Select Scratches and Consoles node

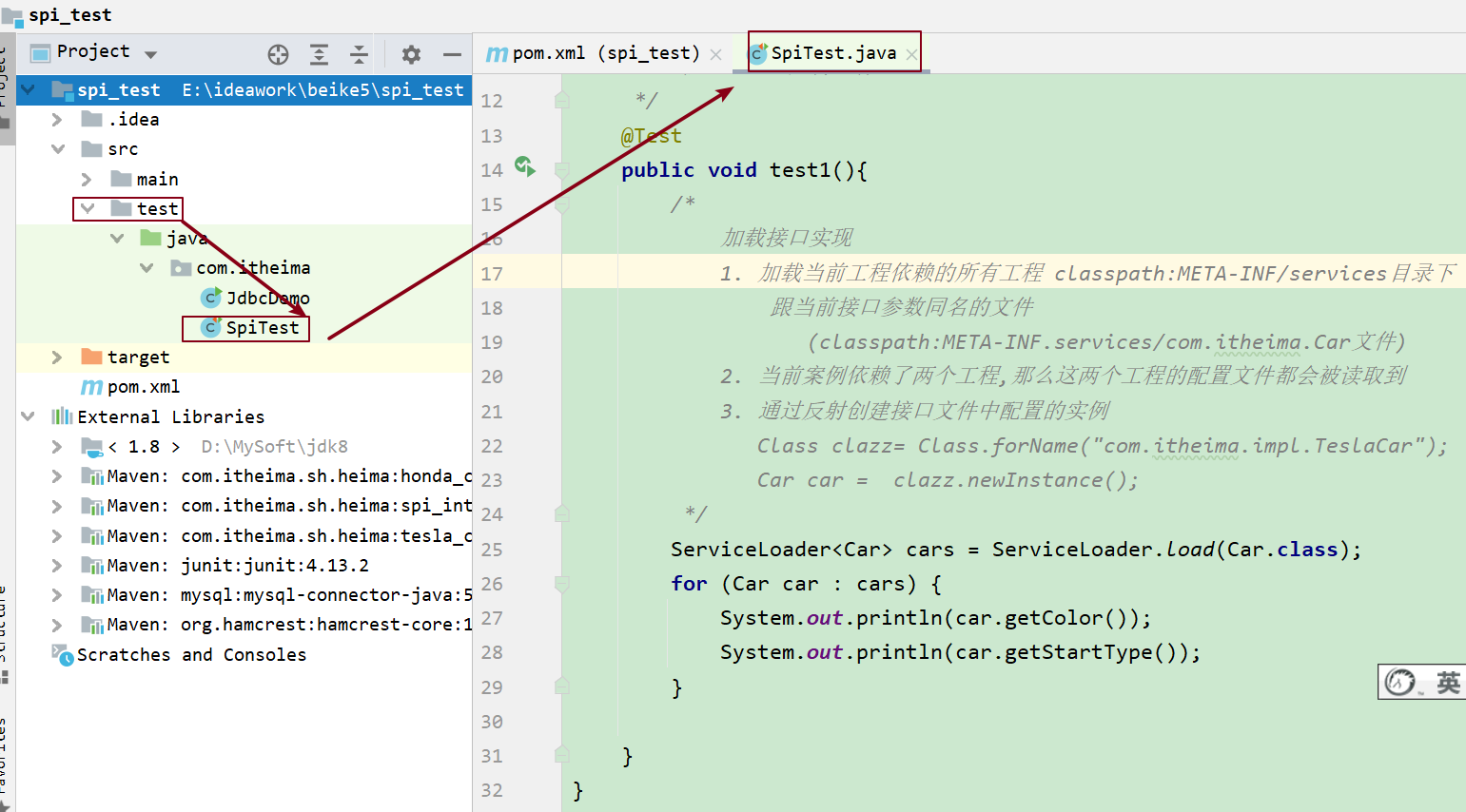[x=191, y=655]
